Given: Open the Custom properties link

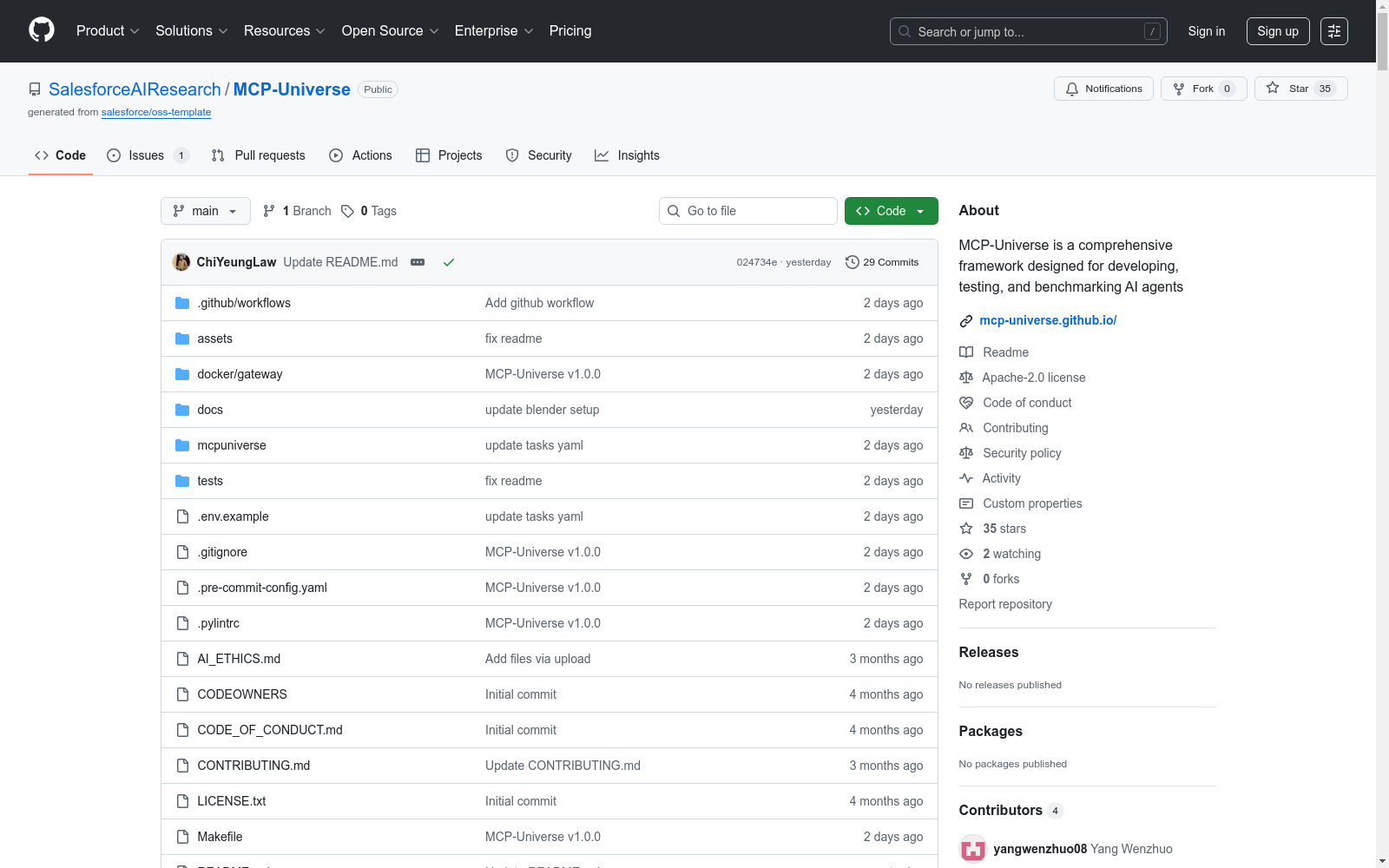Looking at the screenshot, I should [x=1032, y=503].
